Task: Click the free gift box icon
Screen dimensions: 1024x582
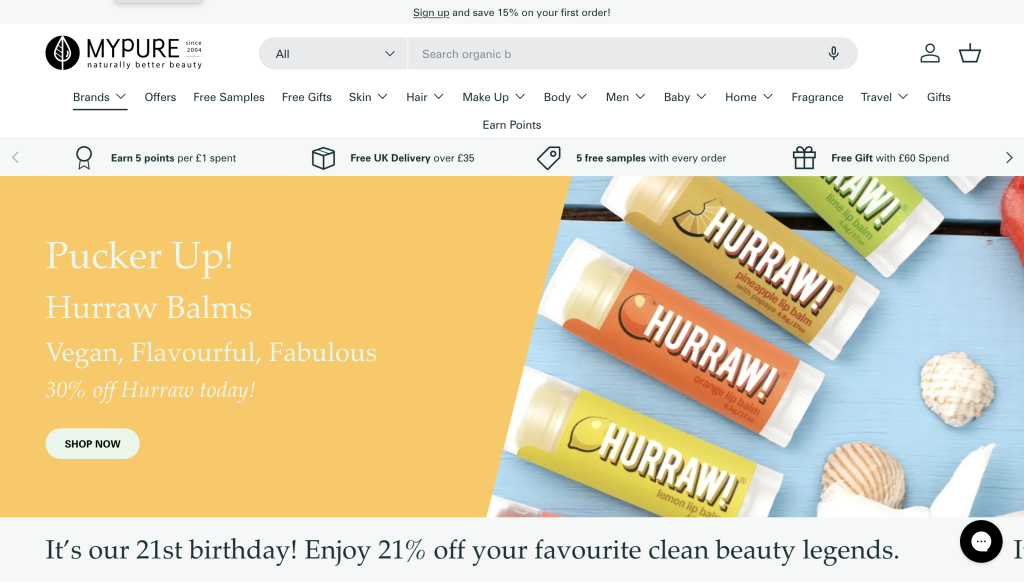Action: point(804,158)
